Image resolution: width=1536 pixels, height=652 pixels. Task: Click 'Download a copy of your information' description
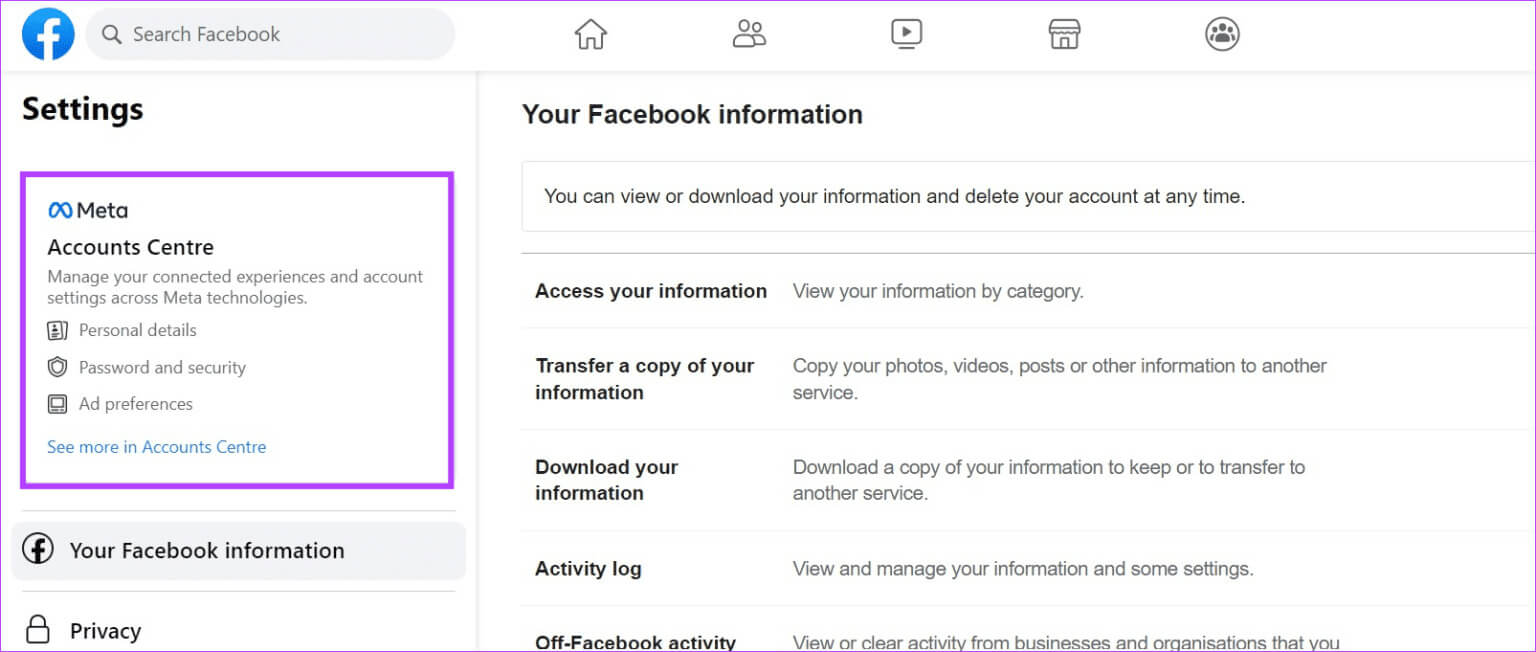click(x=1049, y=480)
